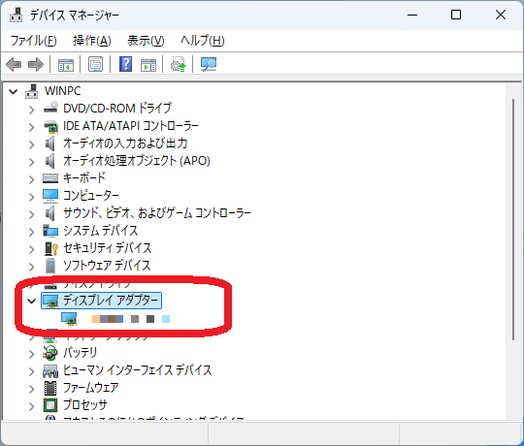The image size is (524, 446).
Task: Click the Forward arrow toolbar icon
Action: click(35, 64)
